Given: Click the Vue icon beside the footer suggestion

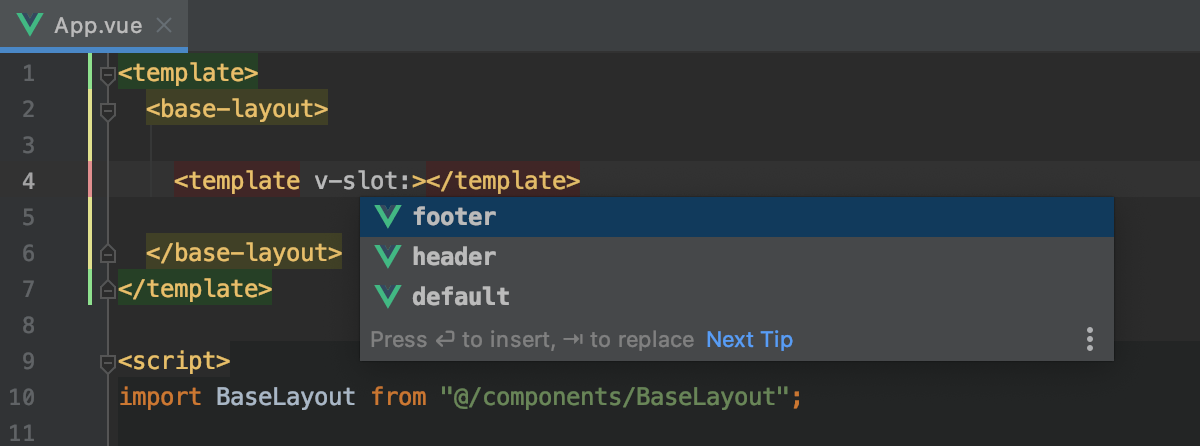Looking at the screenshot, I should [x=387, y=217].
